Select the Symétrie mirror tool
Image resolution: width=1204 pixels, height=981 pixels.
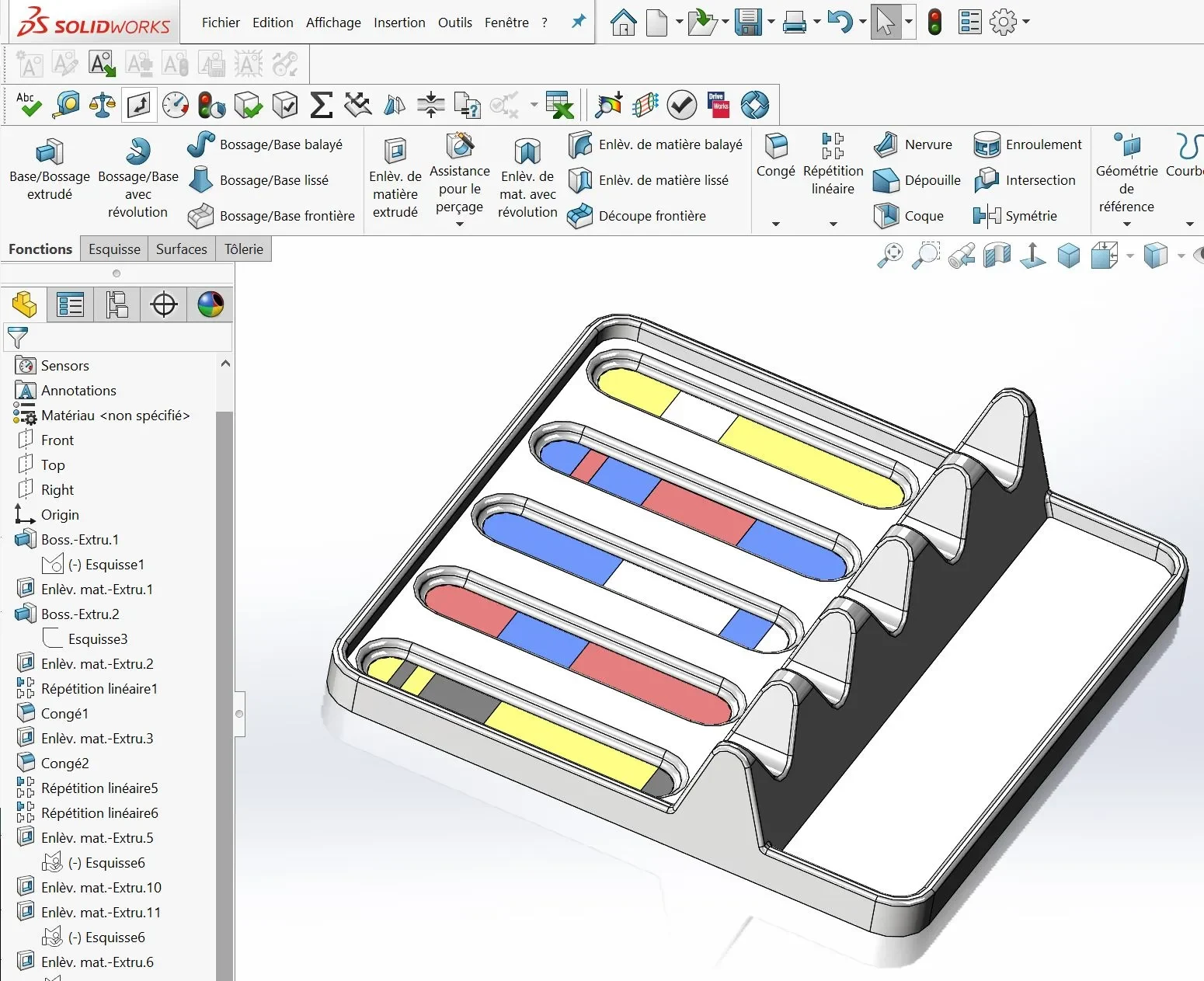click(1015, 216)
